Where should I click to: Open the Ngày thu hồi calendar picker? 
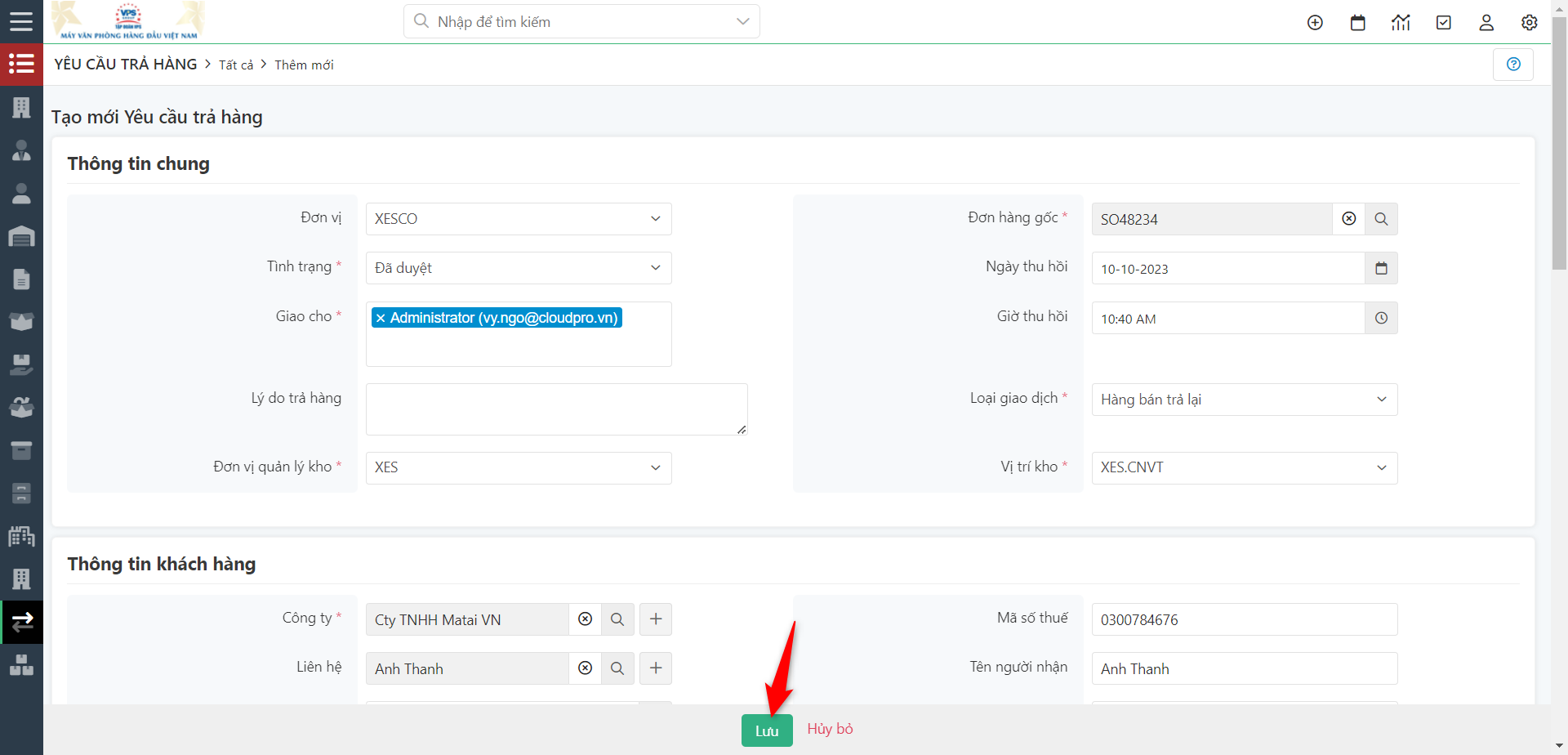pyautogui.click(x=1381, y=268)
